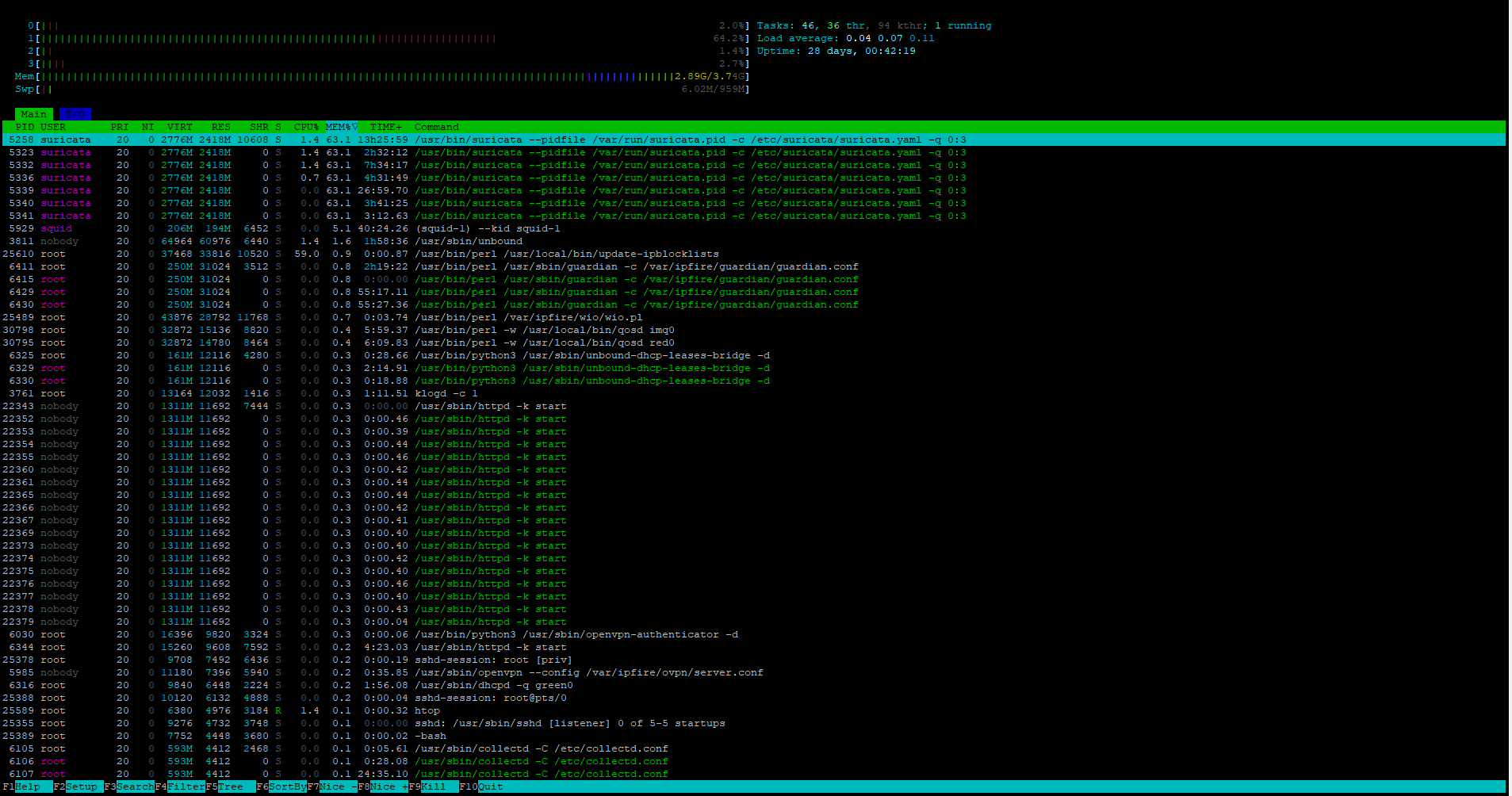Select the httpd process PID 22343
Image resolution: width=1512 pixels, height=796 pixels.
754,406
